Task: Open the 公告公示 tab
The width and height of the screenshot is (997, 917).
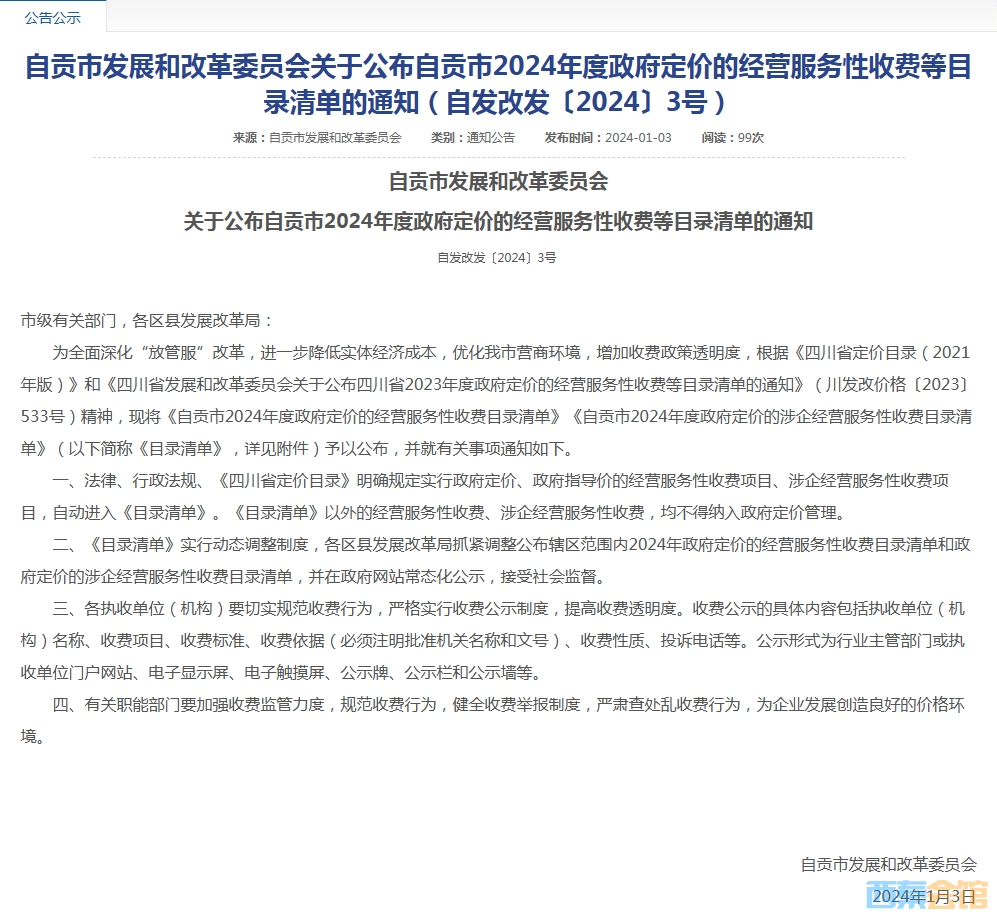Action: click(x=52, y=17)
